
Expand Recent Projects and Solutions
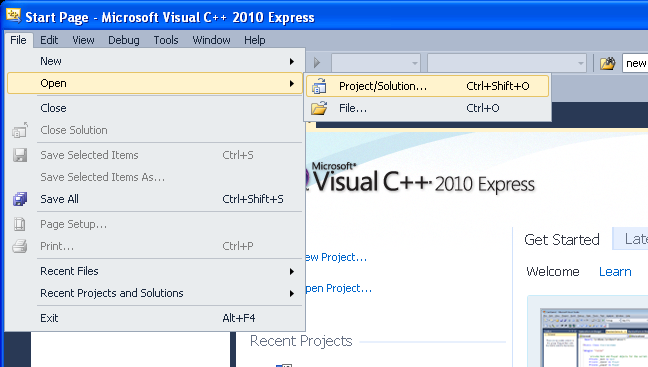[155, 293]
